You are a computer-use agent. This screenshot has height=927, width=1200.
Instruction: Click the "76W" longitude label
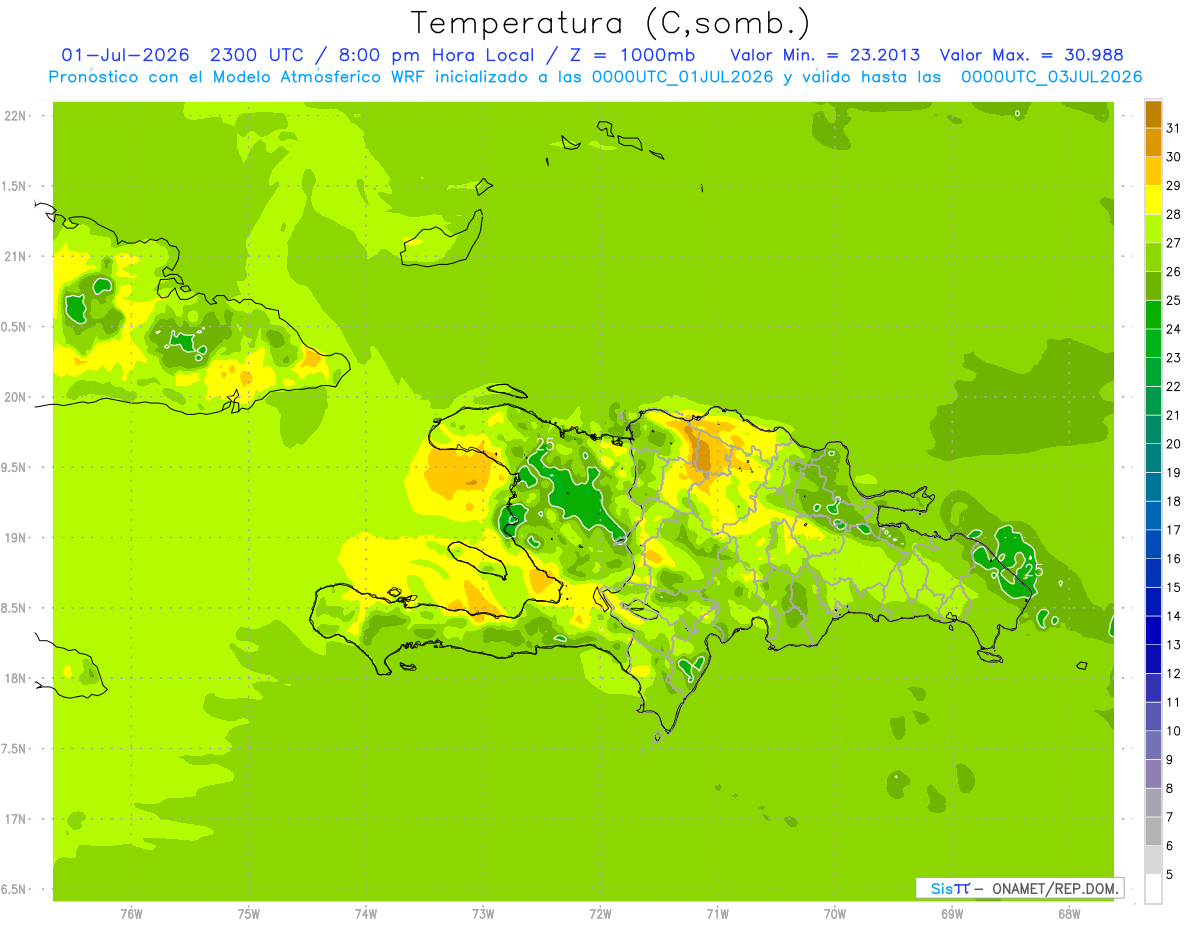131,913
